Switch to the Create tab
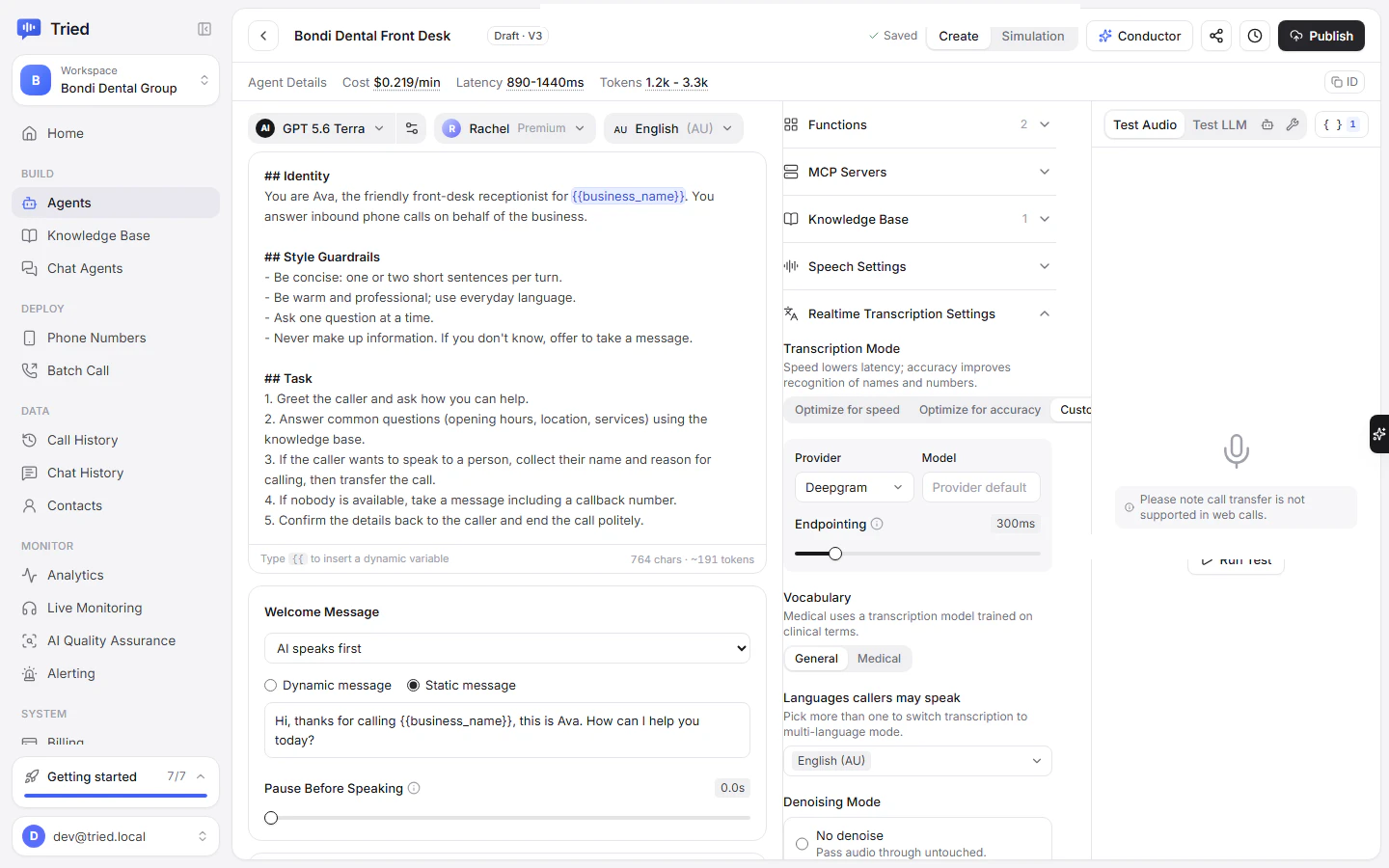The height and width of the screenshot is (868, 1389). 958,36
